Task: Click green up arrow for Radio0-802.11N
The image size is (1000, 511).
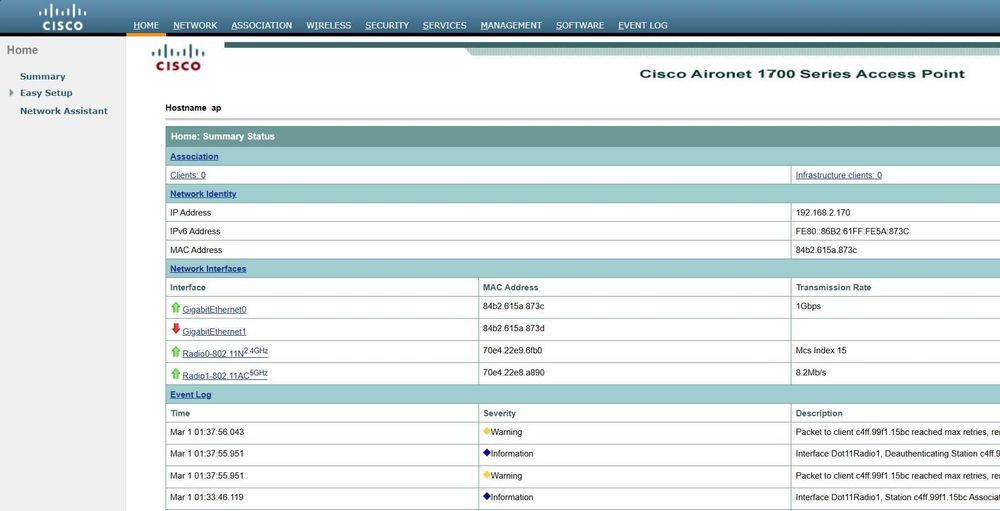Action: [175, 352]
